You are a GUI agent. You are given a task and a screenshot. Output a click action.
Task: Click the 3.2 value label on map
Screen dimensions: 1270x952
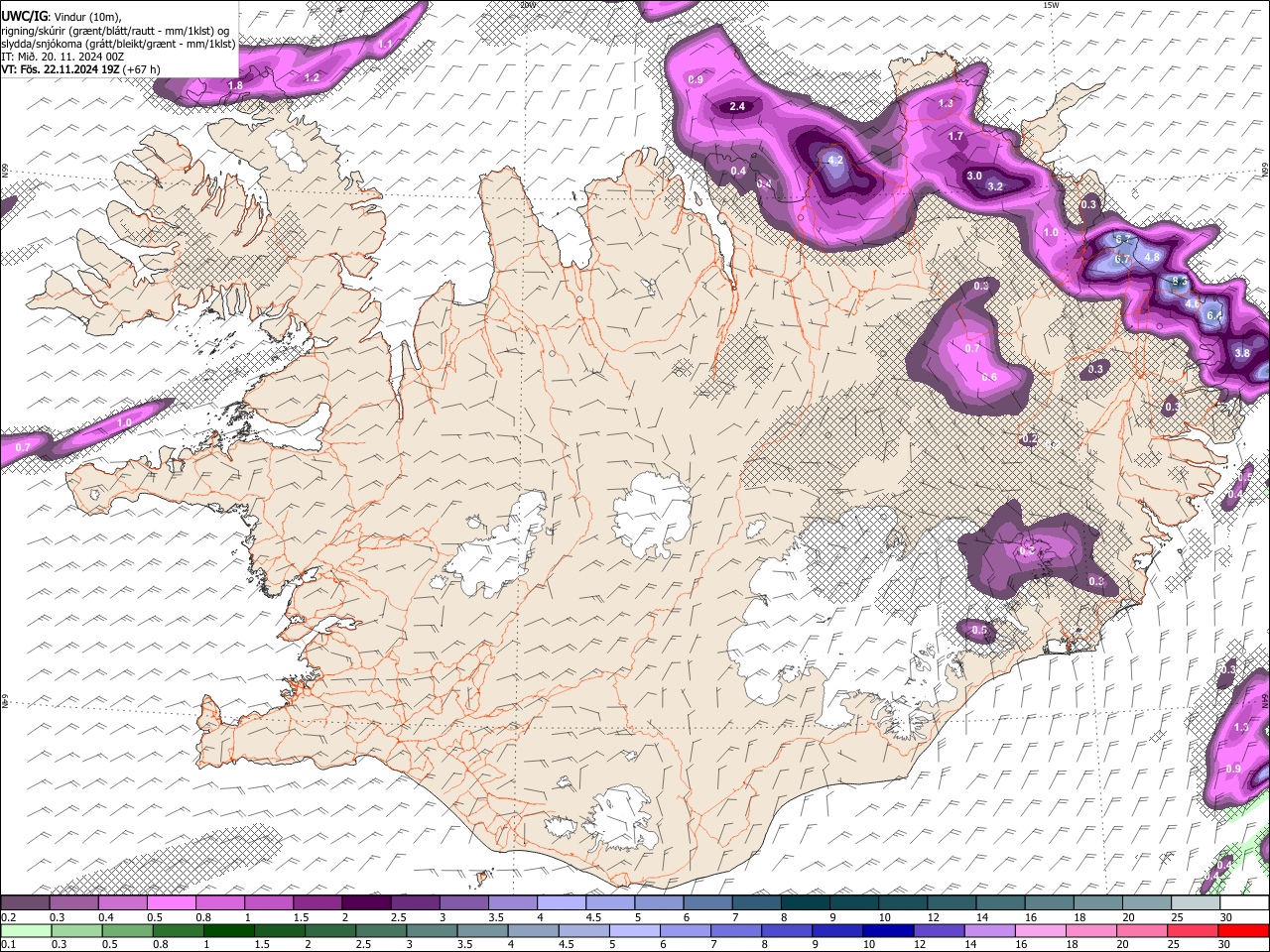[996, 186]
